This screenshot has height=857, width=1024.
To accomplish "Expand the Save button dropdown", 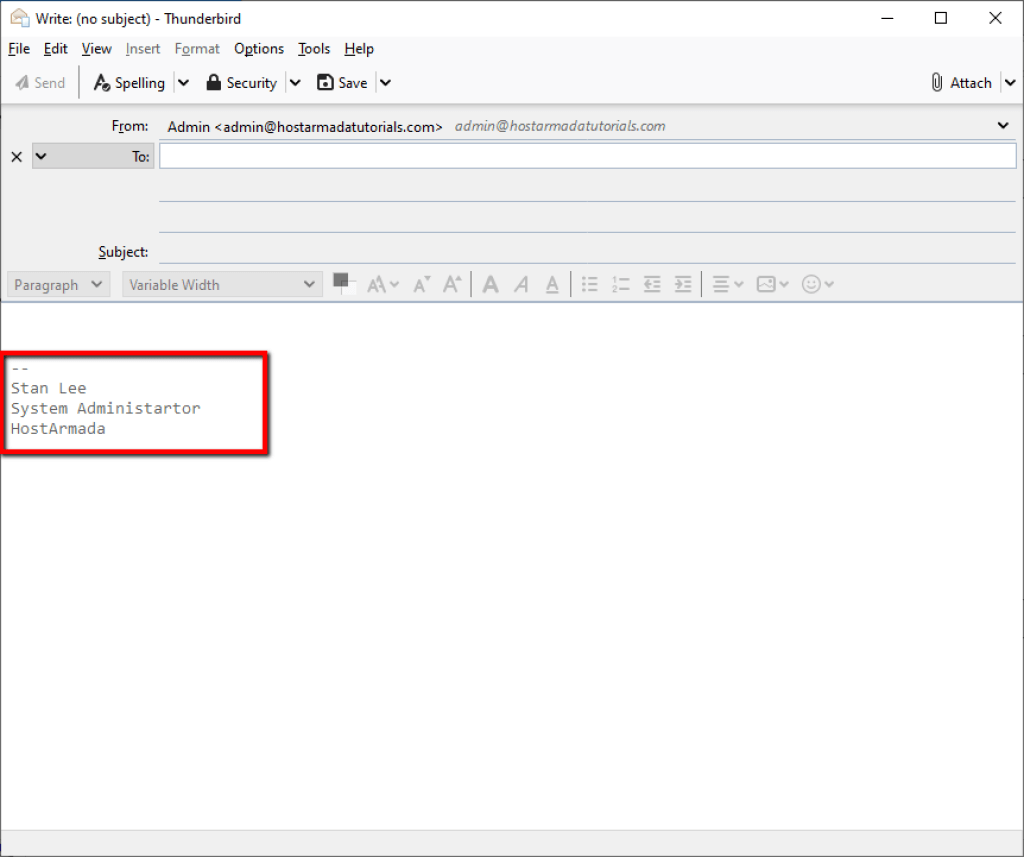I will (x=385, y=82).
